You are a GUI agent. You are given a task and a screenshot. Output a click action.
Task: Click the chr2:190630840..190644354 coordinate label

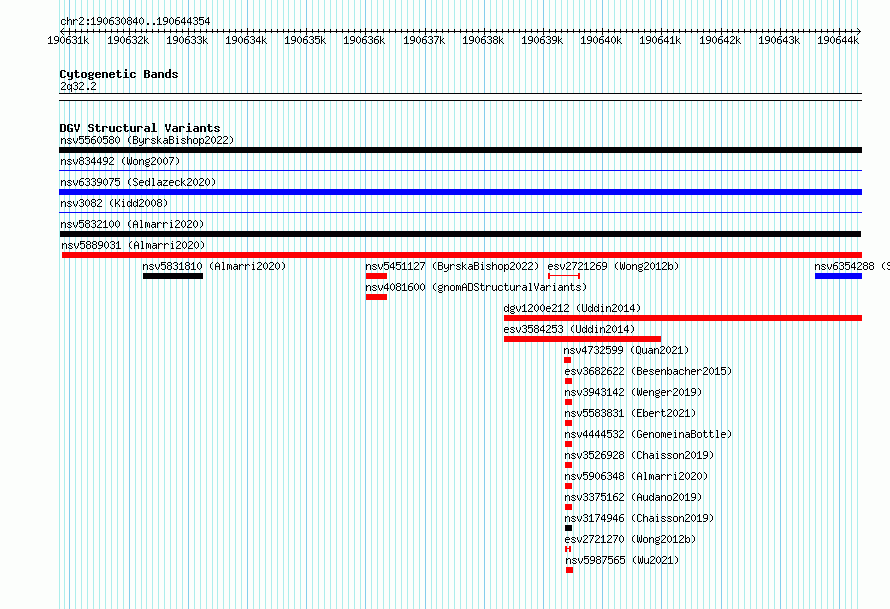(135, 21)
